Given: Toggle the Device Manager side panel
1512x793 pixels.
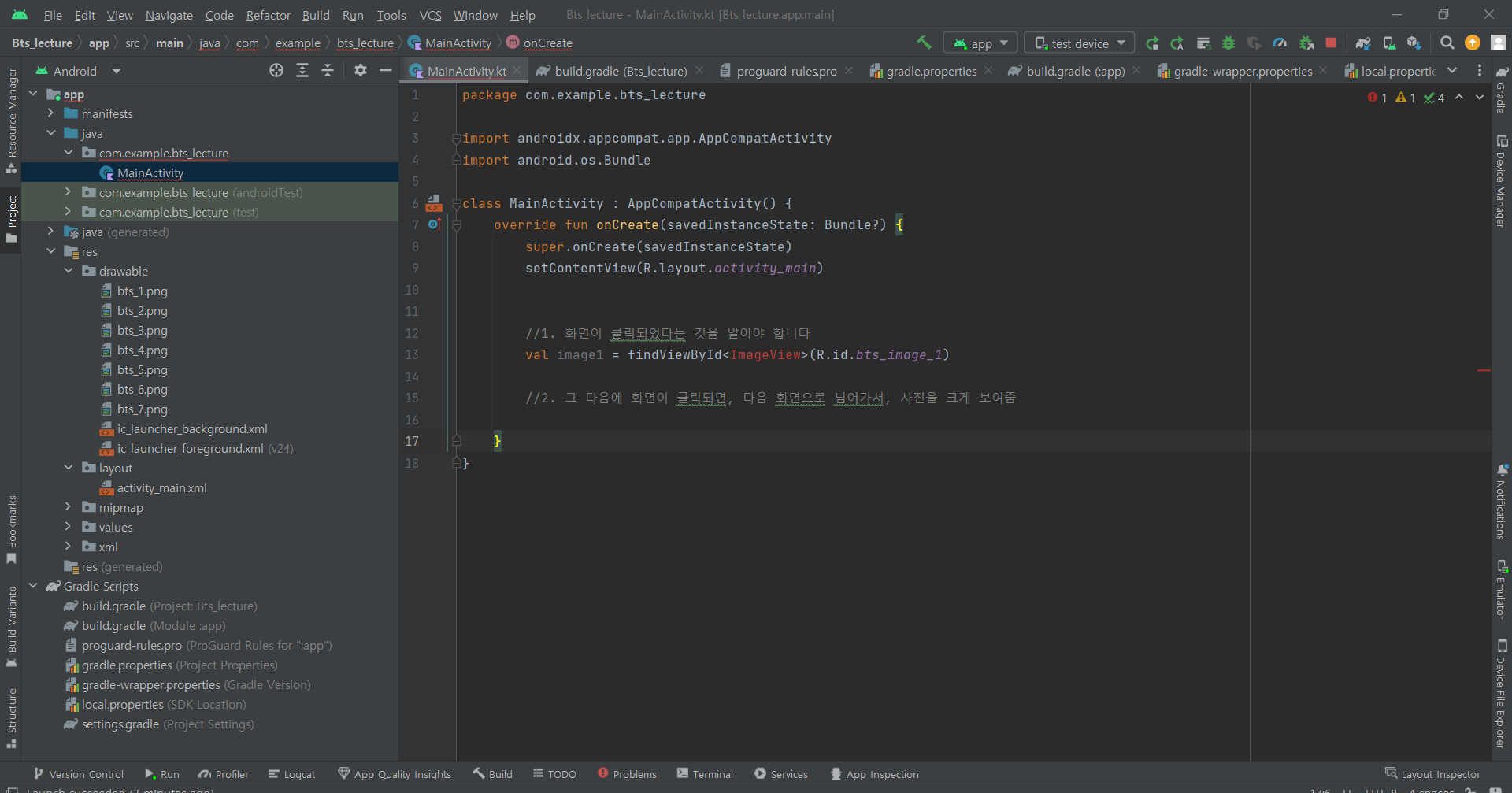Looking at the screenshot, I should [1502, 181].
